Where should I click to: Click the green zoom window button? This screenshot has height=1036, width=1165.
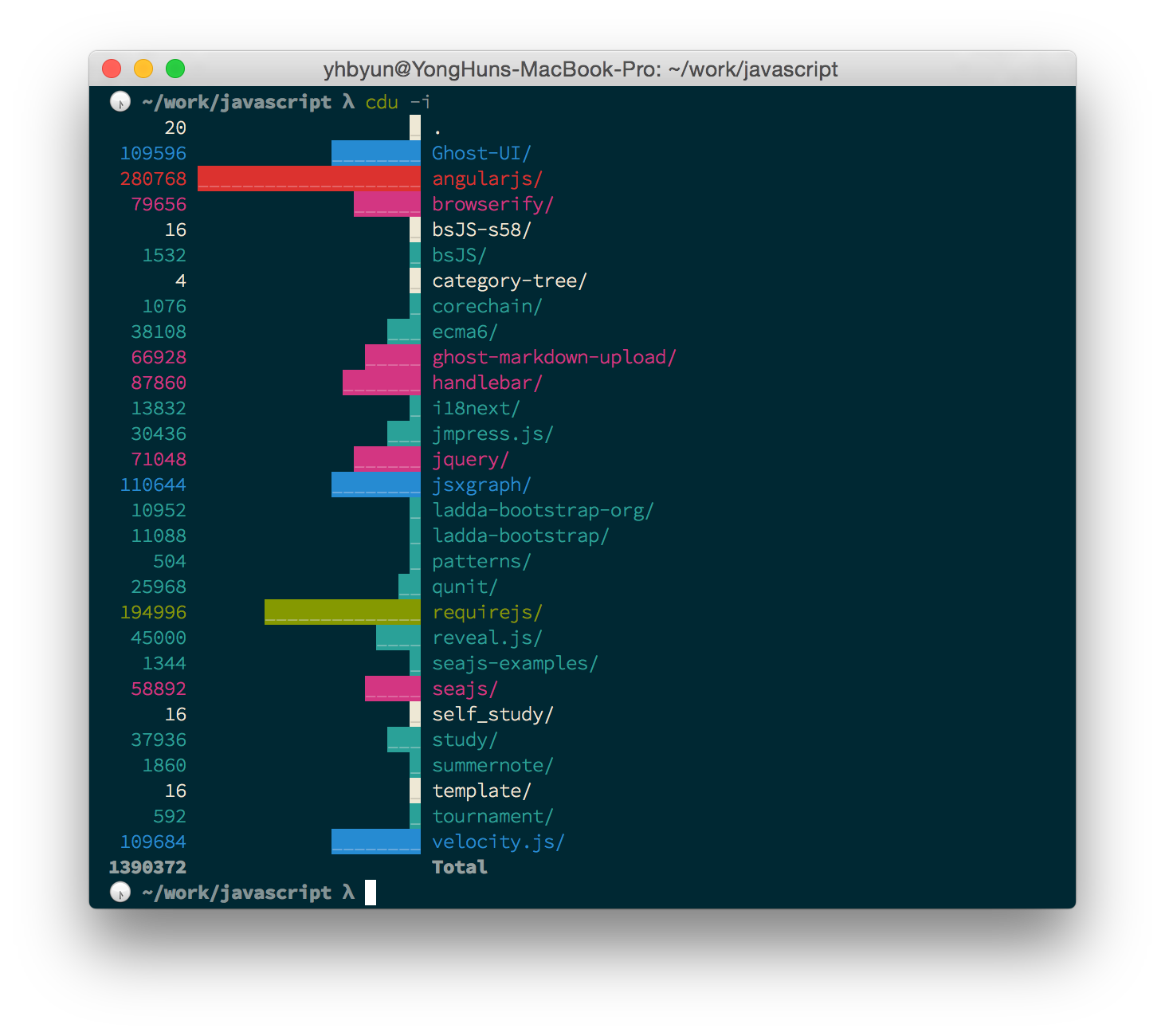click(x=175, y=69)
